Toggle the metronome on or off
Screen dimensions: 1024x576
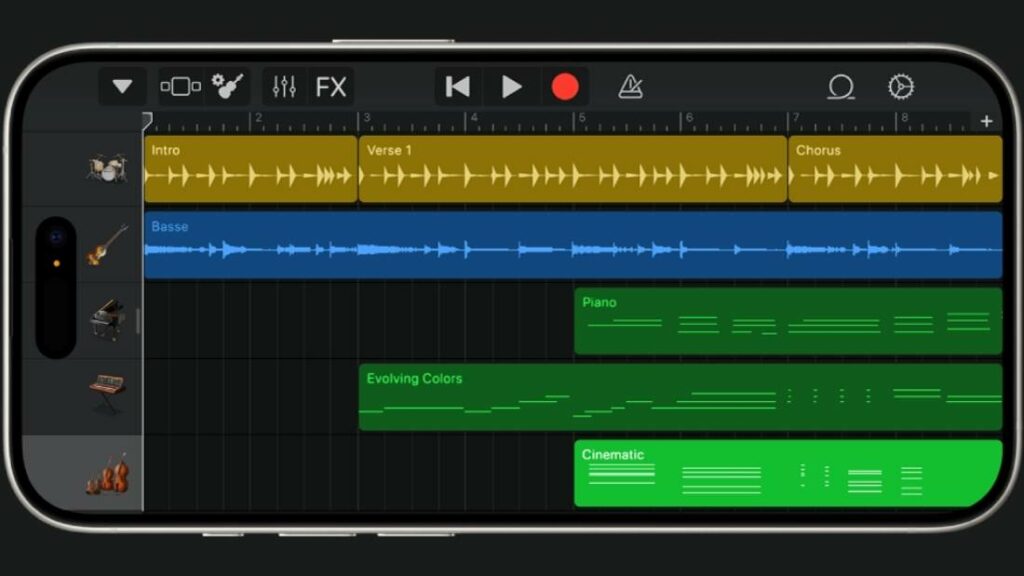(x=630, y=87)
